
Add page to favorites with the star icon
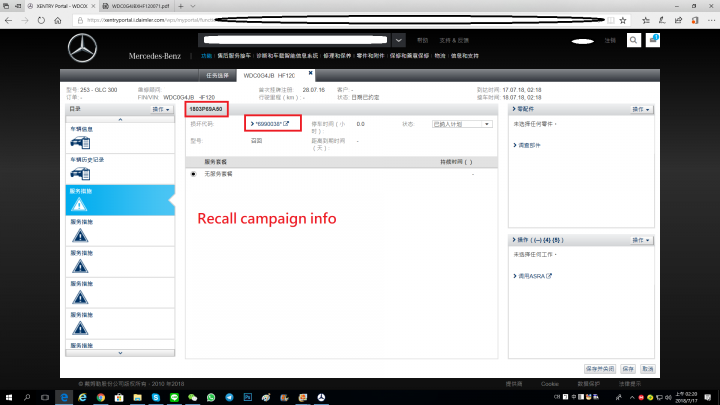coord(623,20)
